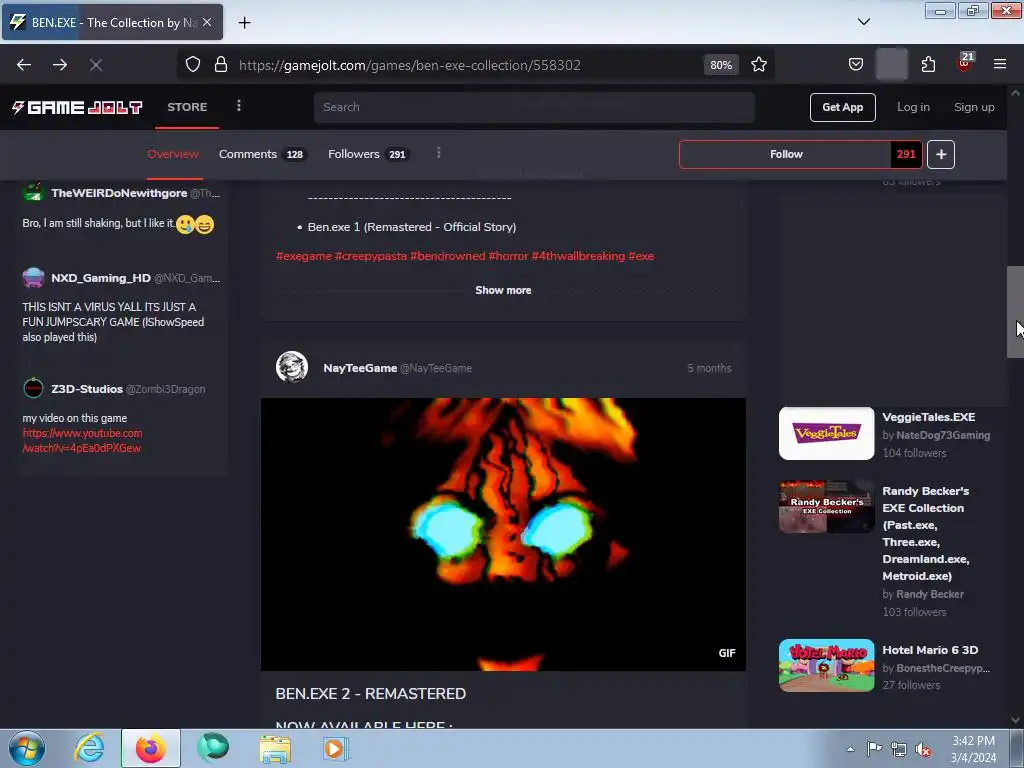Screen dimensions: 1024x768
Task: Click the #horror hashtag
Action: coord(508,256)
